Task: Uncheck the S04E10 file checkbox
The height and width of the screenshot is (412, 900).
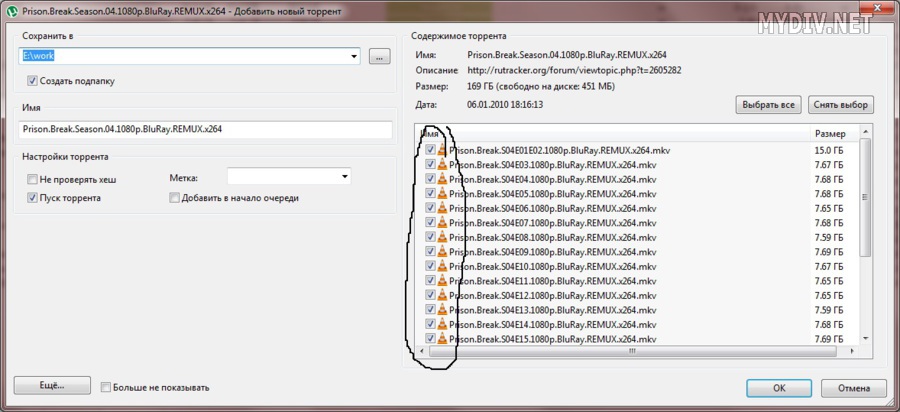Action: tap(430, 266)
